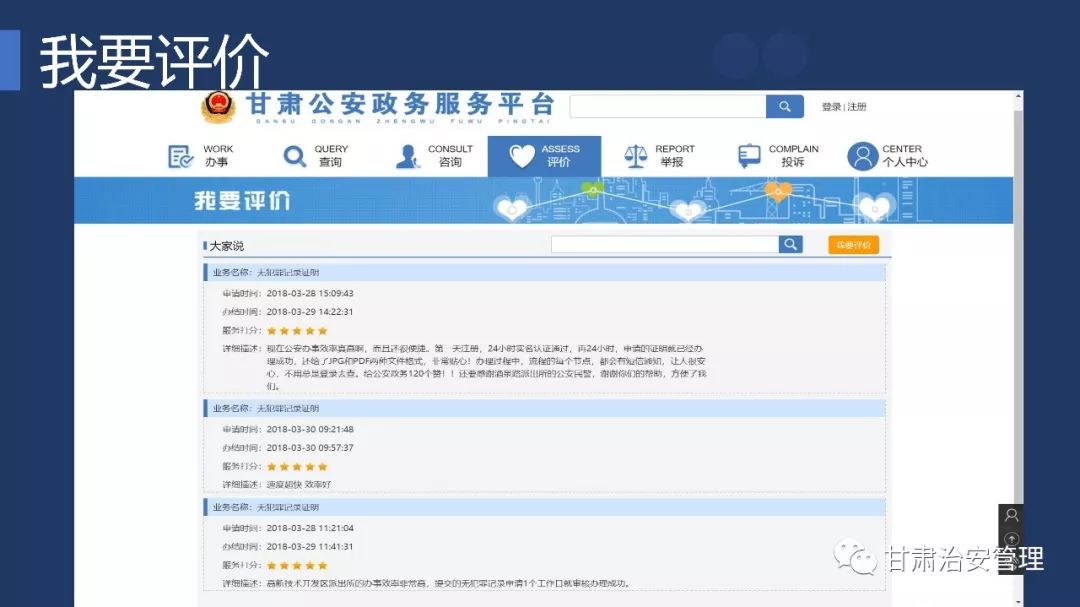Viewport: 1080px width, 607px height.
Task: Click the 注册 register link
Action: point(857,107)
